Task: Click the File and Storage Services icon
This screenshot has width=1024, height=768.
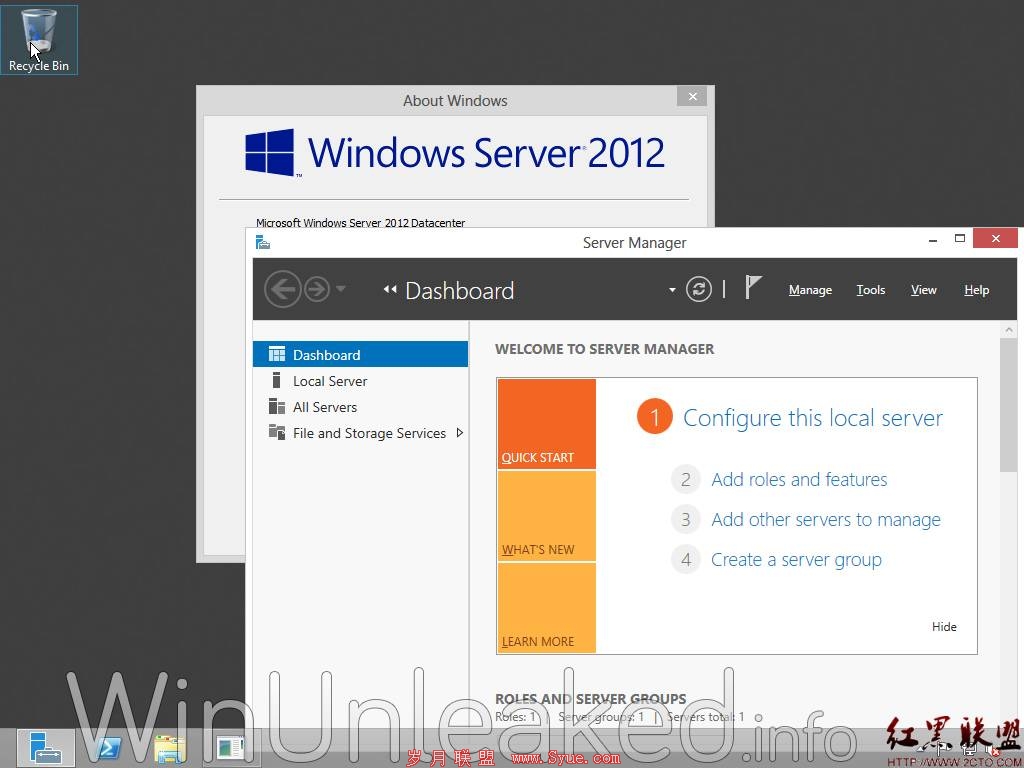Action: pyautogui.click(x=277, y=432)
